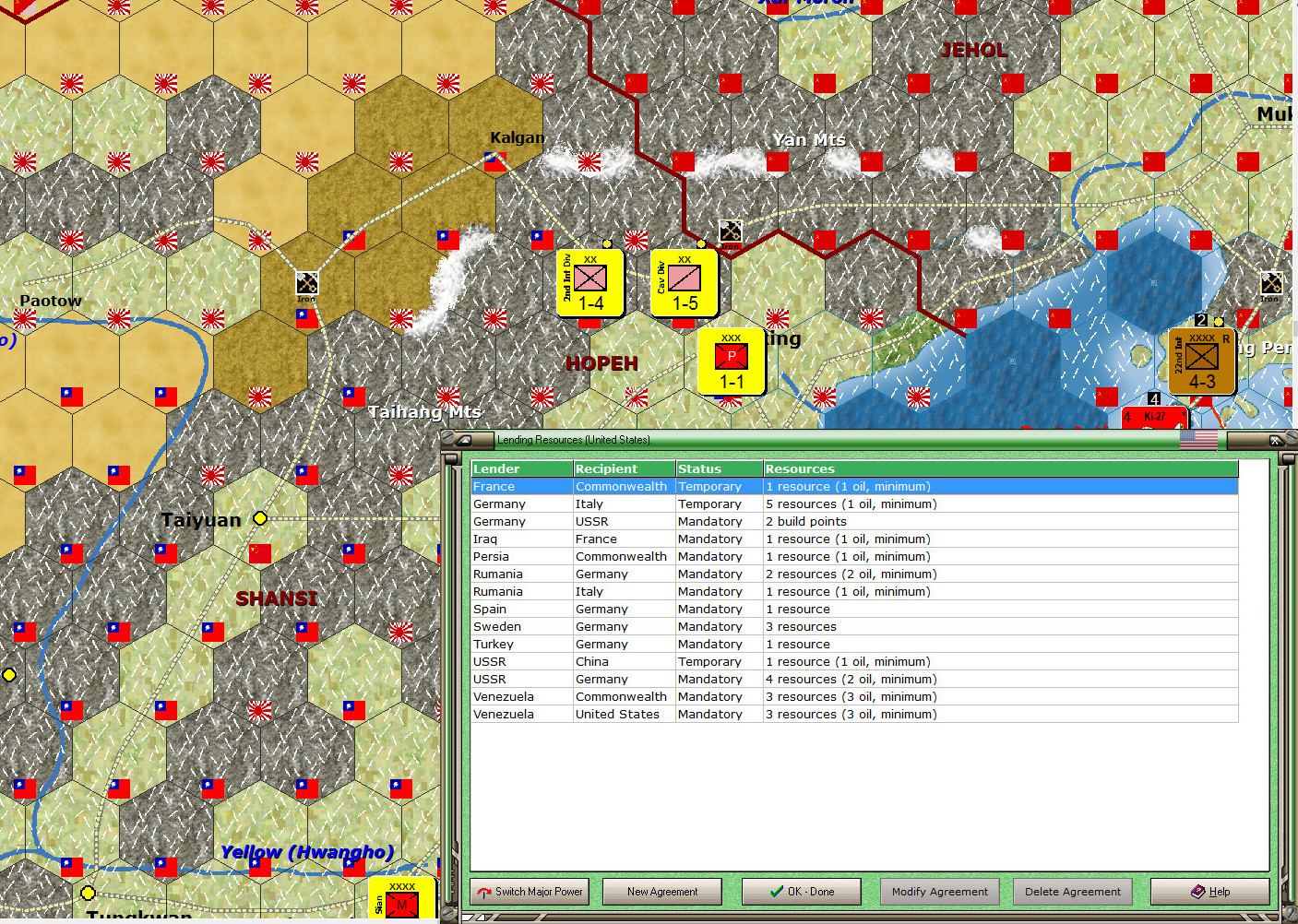Select the Cav Div 1-5 unit counter
This screenshot has height=924, width=1298.
[685, 283]
